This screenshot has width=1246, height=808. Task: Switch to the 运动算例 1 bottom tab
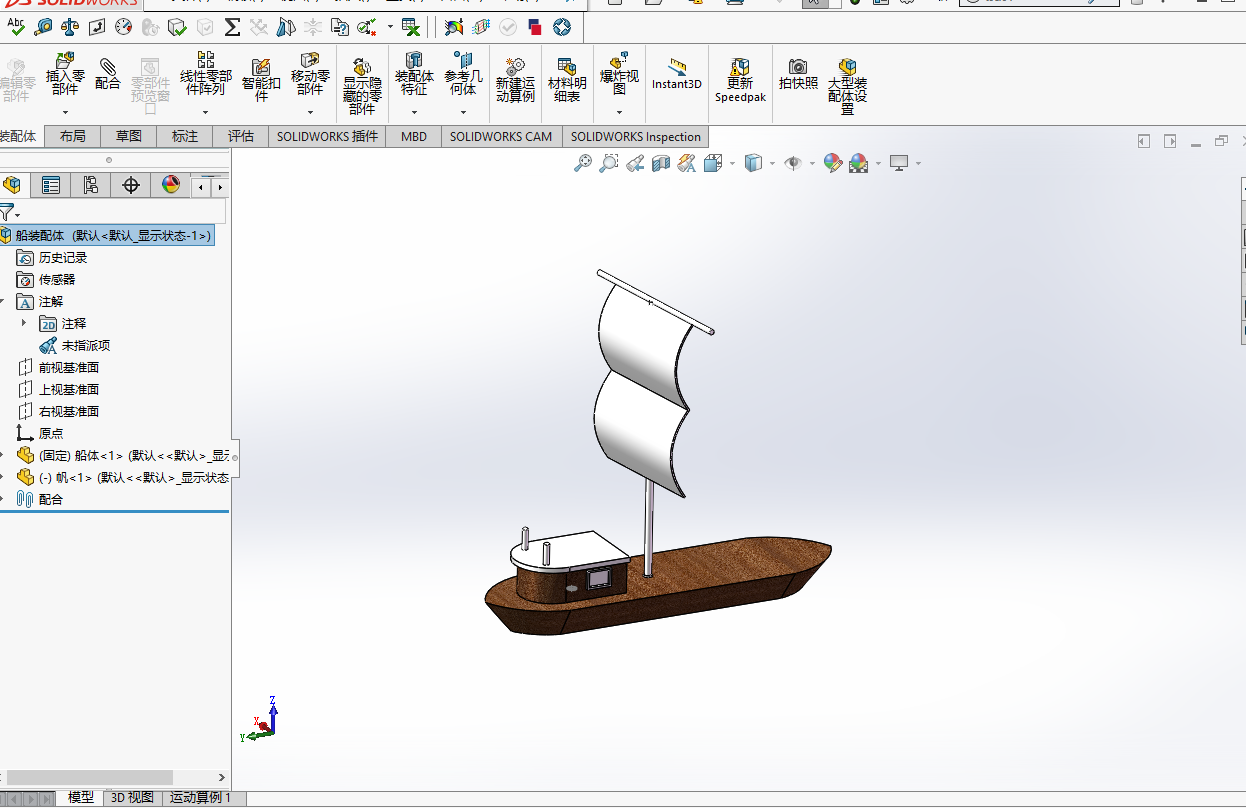200,797
